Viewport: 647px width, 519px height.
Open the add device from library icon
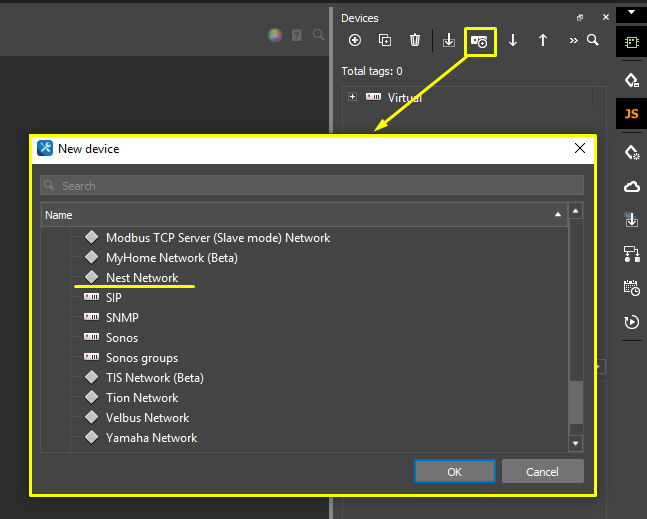[480, 41]
